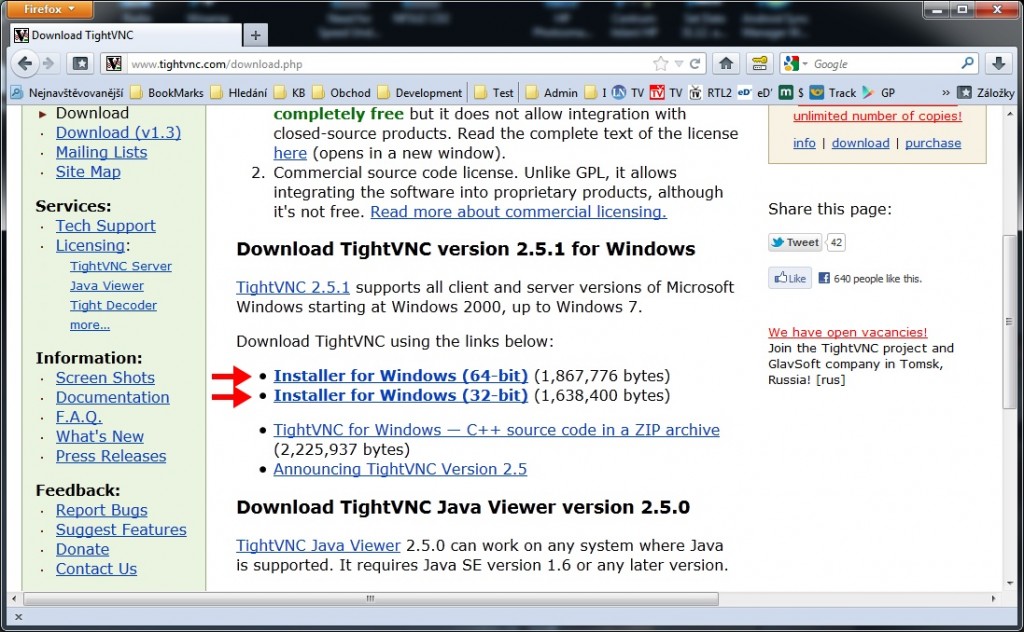The height and width of the screenshot is (632, 1024).
Task: Open the Test bookmarks folder
Action: click(x=494, y=93)
